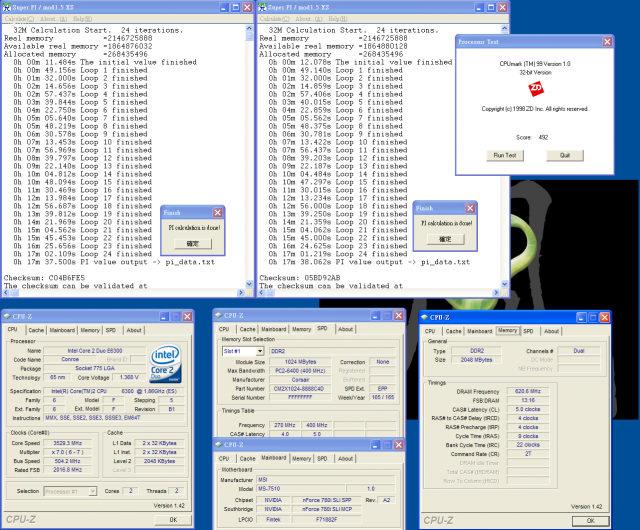
Task: Click the FSB:DRAM 13:16 value
Action: [x=528, y=400]
